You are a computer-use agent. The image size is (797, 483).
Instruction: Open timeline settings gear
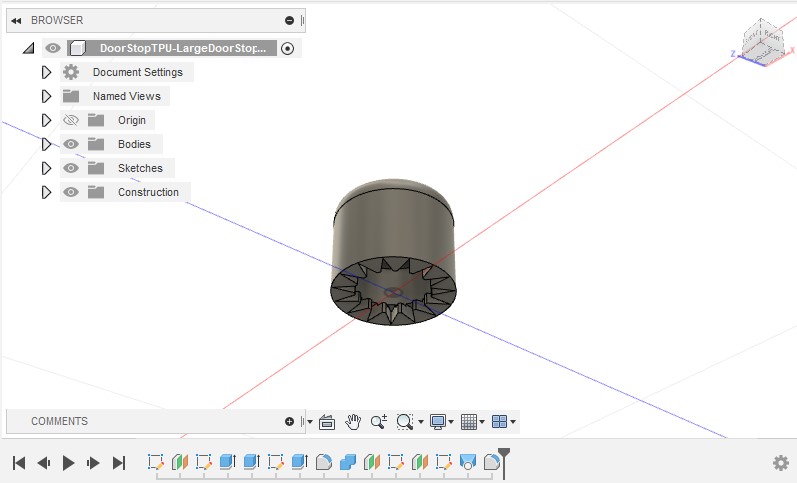pyautogui.click(x=781, y=463)
